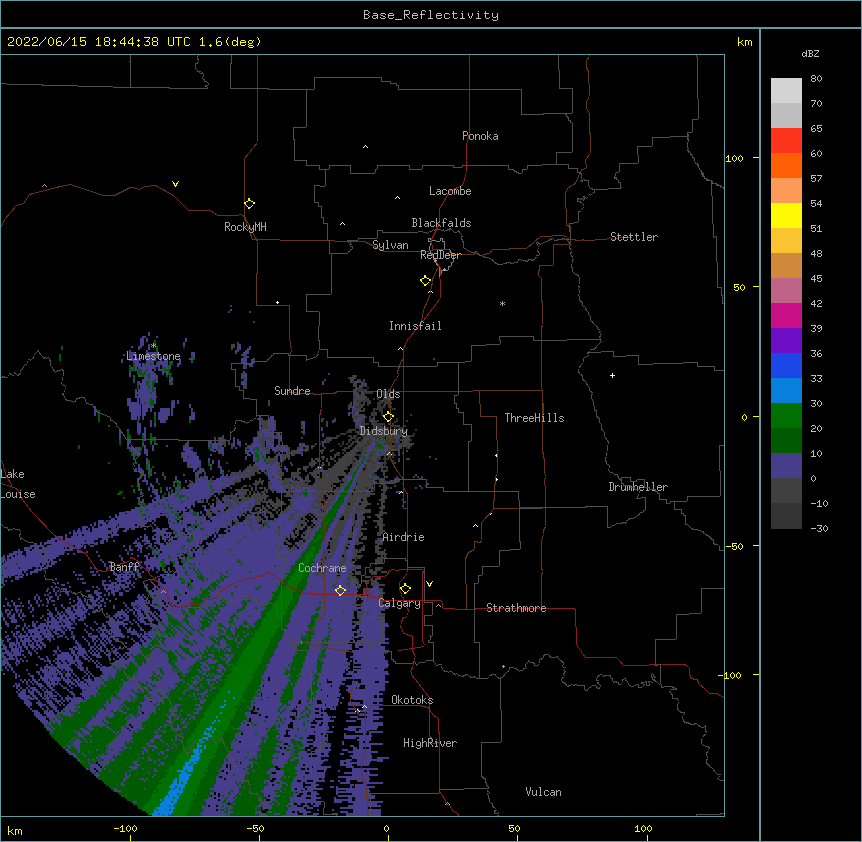Click the RockyMH town label
This screenshot has width=862, height=842.
tap(245, 227)
